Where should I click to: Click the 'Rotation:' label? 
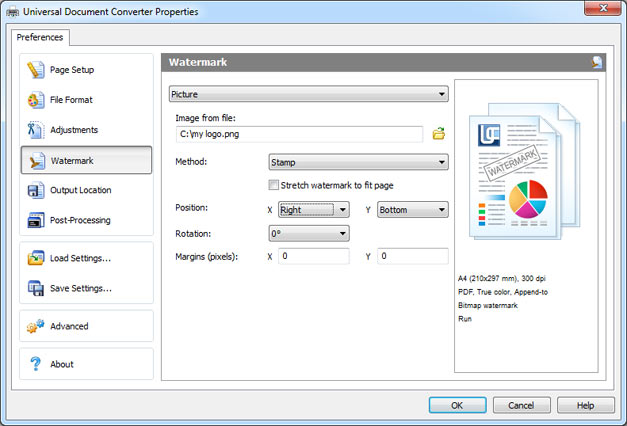coord(193,234)
